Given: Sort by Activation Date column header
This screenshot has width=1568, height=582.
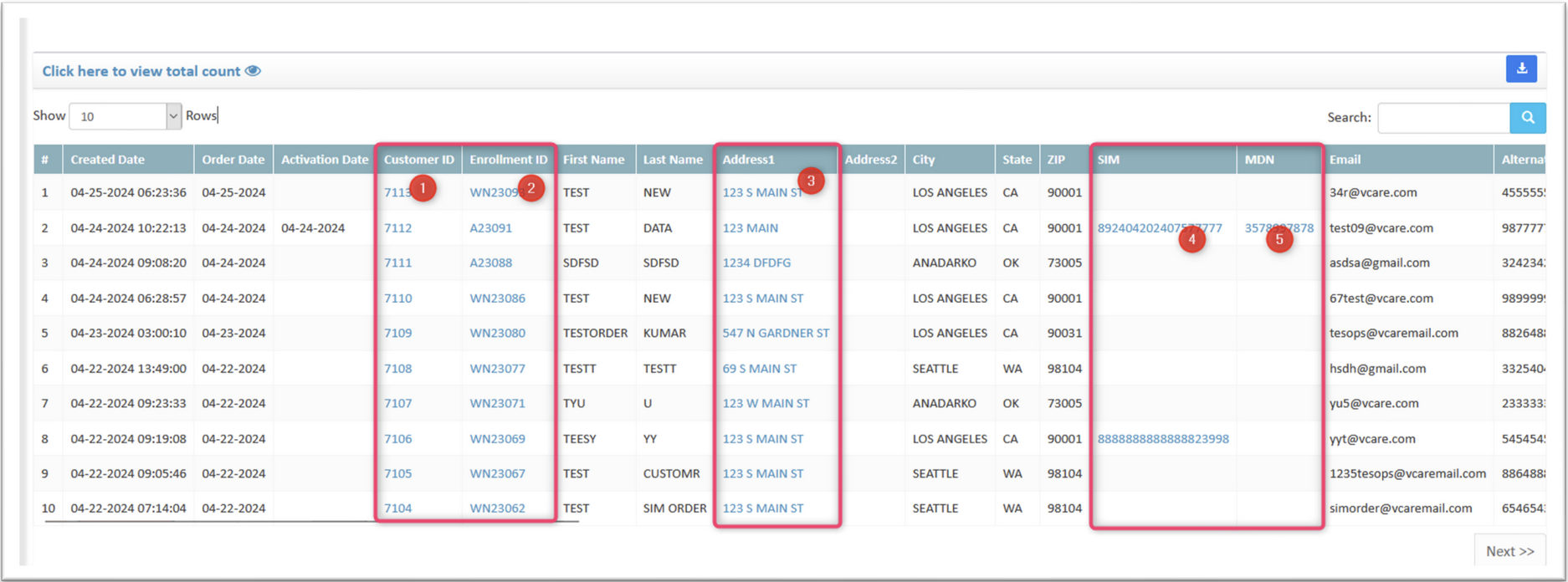Looking at the screenshot, I should click(x=325, y=159).
